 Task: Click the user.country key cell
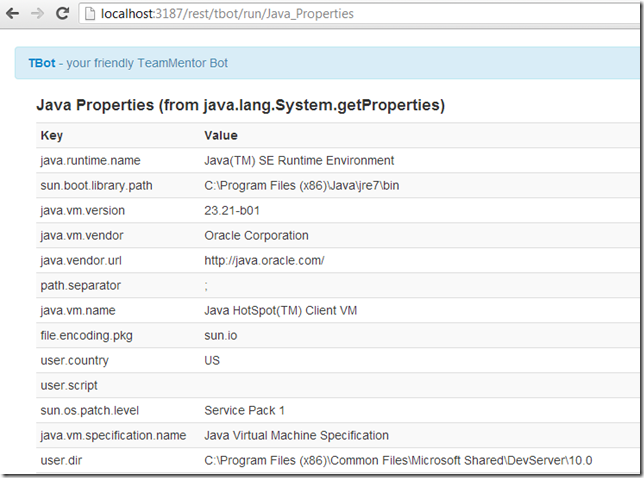tap(74, 360)
